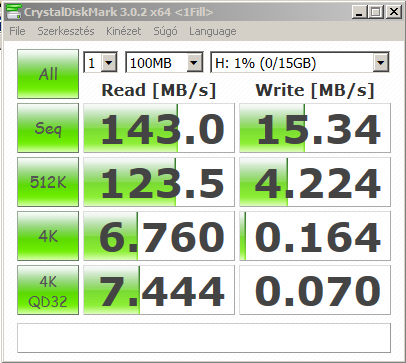Click the Read [MB/s] column header
The height and width of the screenshot is (363, 406).
[x=159, y=90]
